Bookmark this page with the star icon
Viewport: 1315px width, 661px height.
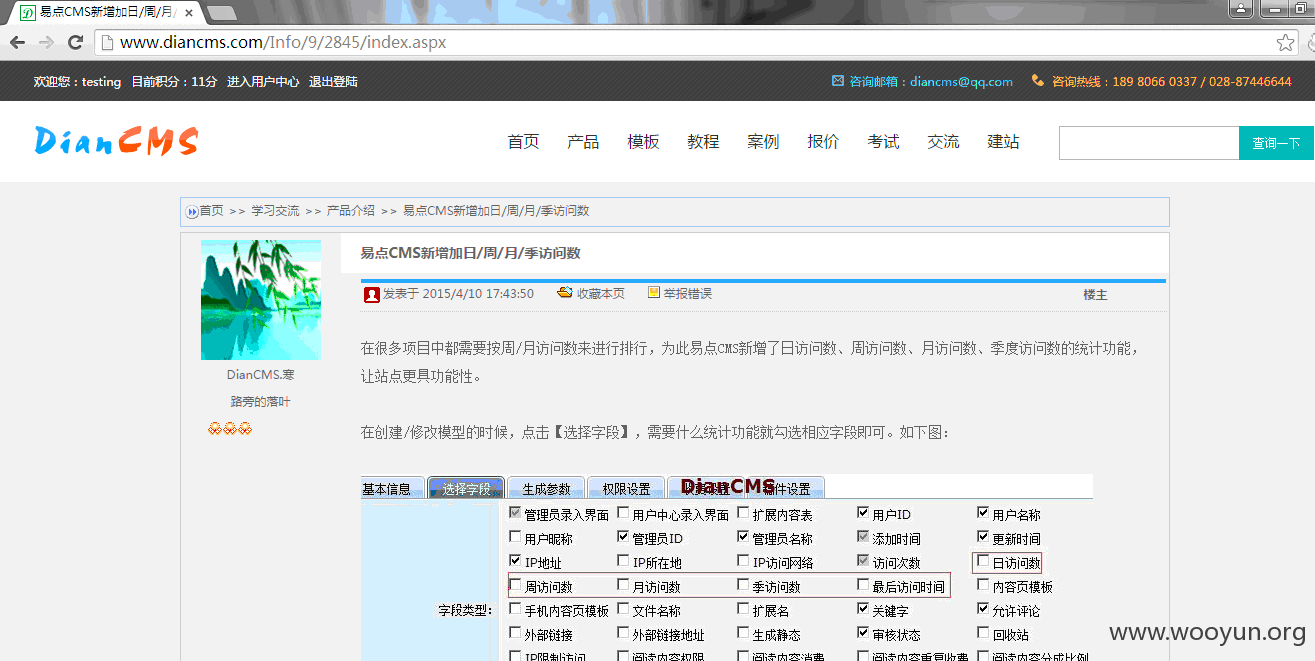coord(1285,43)
